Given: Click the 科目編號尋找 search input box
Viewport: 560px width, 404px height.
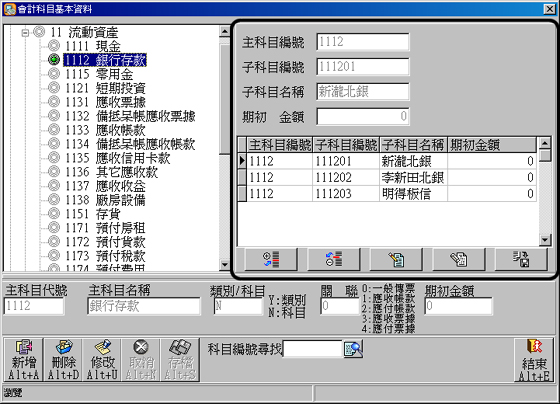Looking at the screenshot, I should coord(313,349).
